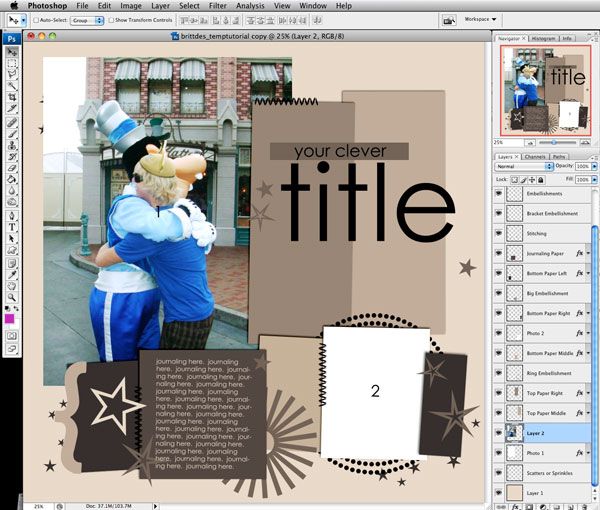This screenshot has width=600, height=510.
Task: Open the Workspace dropdown
Action: click(480, 19)
